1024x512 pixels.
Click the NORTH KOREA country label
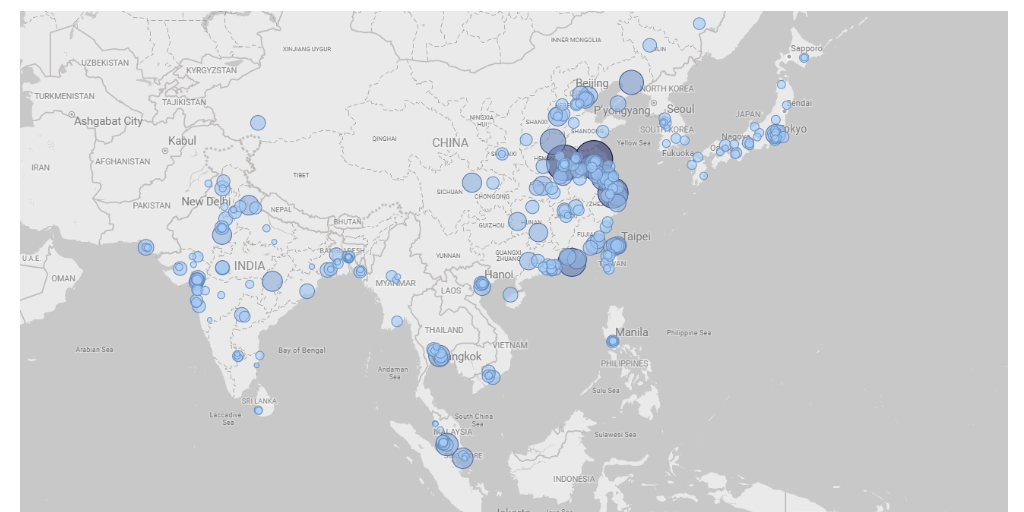(667, 88)
